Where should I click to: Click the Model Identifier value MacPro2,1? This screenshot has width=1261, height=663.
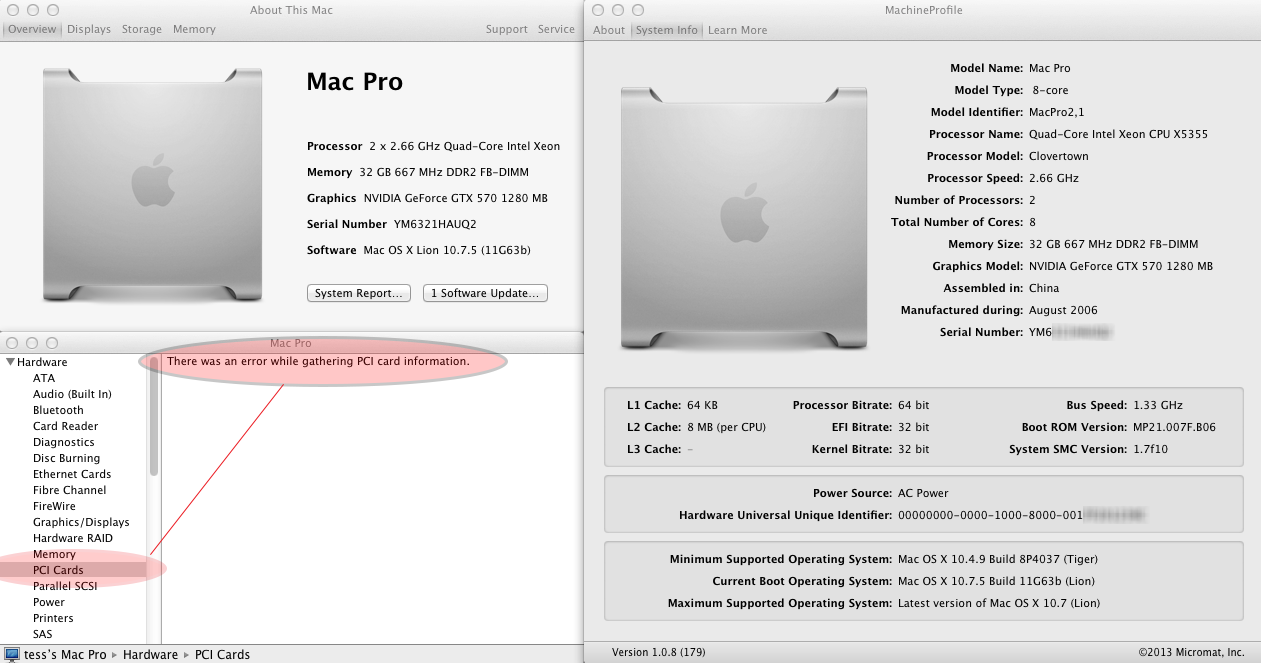[x=1057, y=112]
